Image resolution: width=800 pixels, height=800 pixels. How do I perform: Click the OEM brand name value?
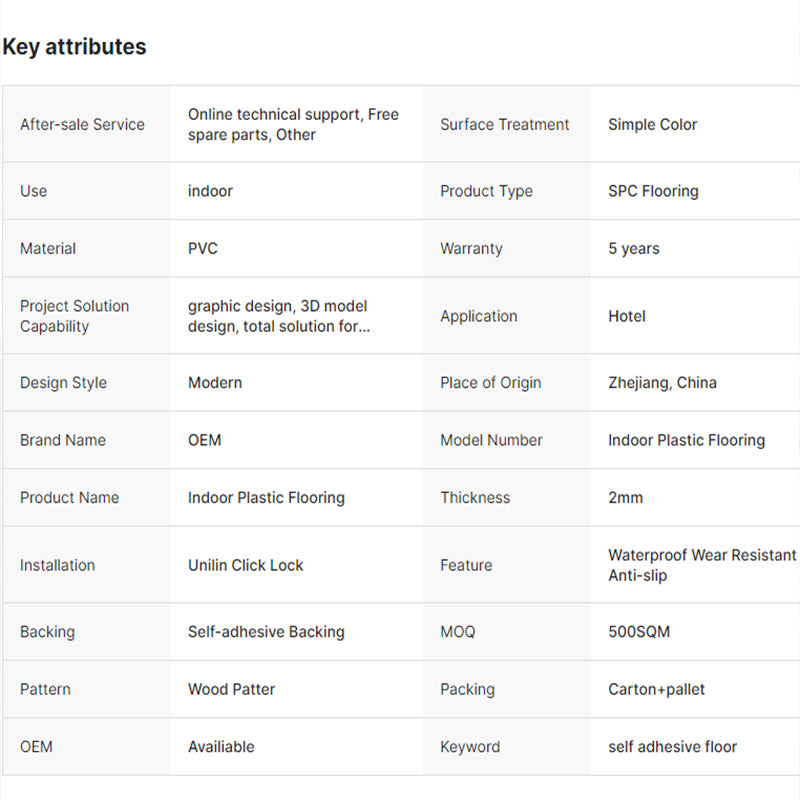205,440
